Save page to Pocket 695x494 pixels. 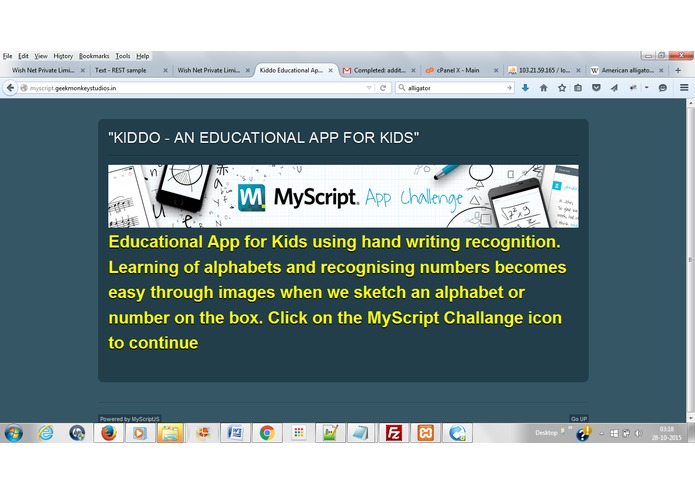[x=596, y=88]
